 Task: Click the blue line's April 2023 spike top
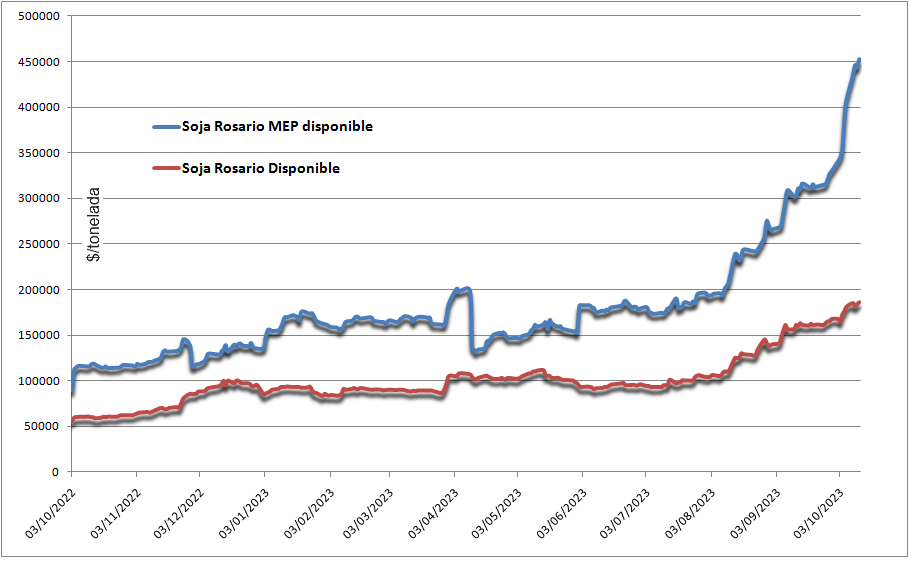click(462, 290)
